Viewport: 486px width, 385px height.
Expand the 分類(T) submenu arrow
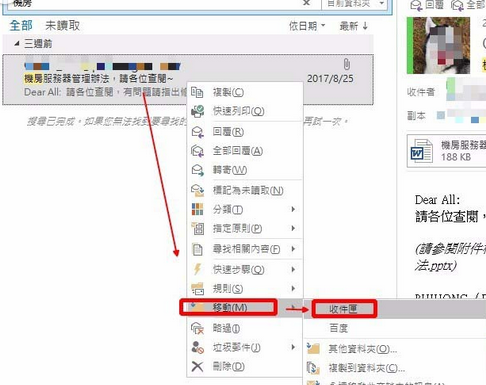click(293, 209)
